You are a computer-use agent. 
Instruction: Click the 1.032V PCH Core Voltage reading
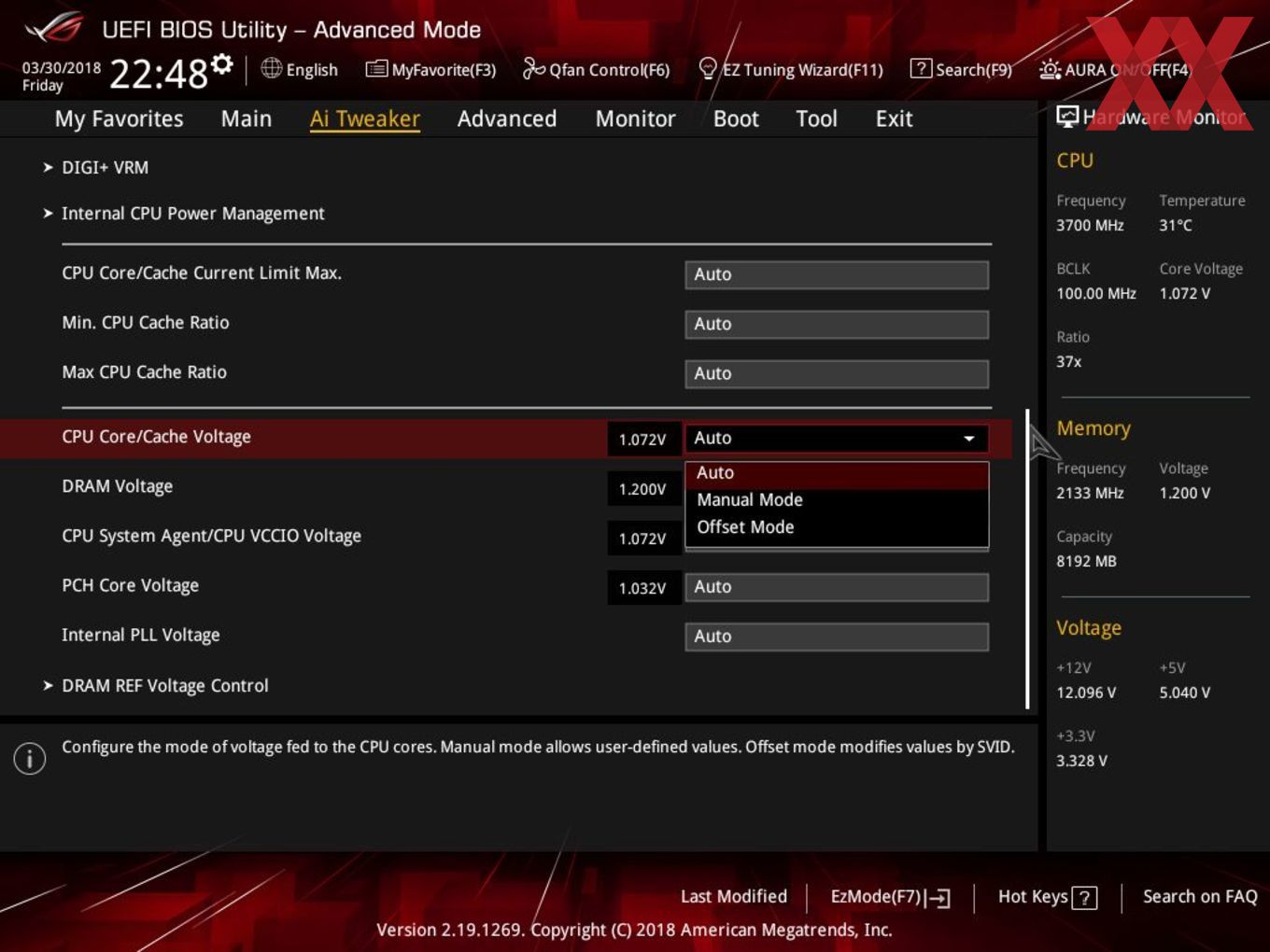[x=642, y=587]
